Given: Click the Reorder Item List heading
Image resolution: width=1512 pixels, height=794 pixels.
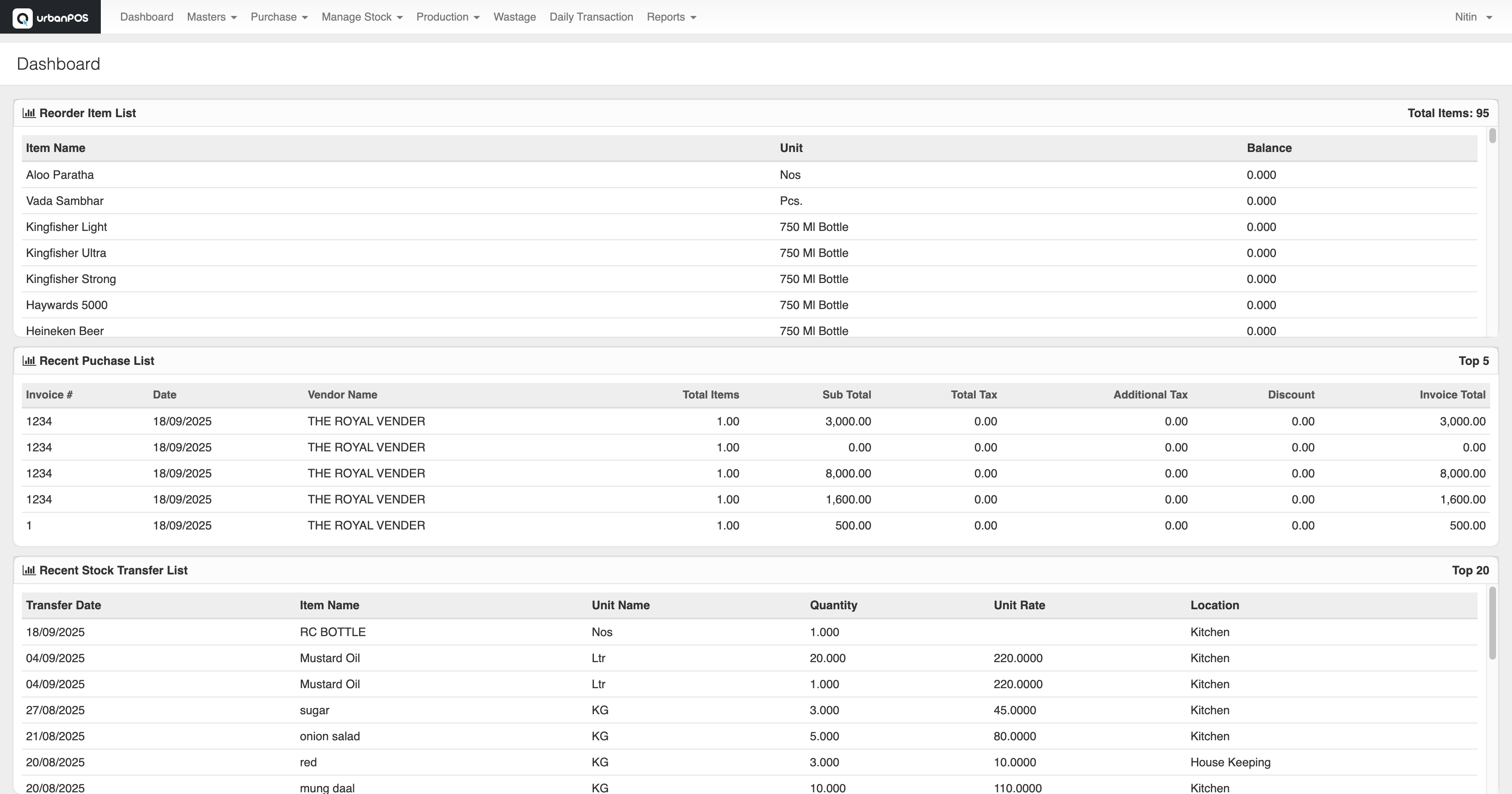Looking at the screenshot, I should click(x=87, y=113).
